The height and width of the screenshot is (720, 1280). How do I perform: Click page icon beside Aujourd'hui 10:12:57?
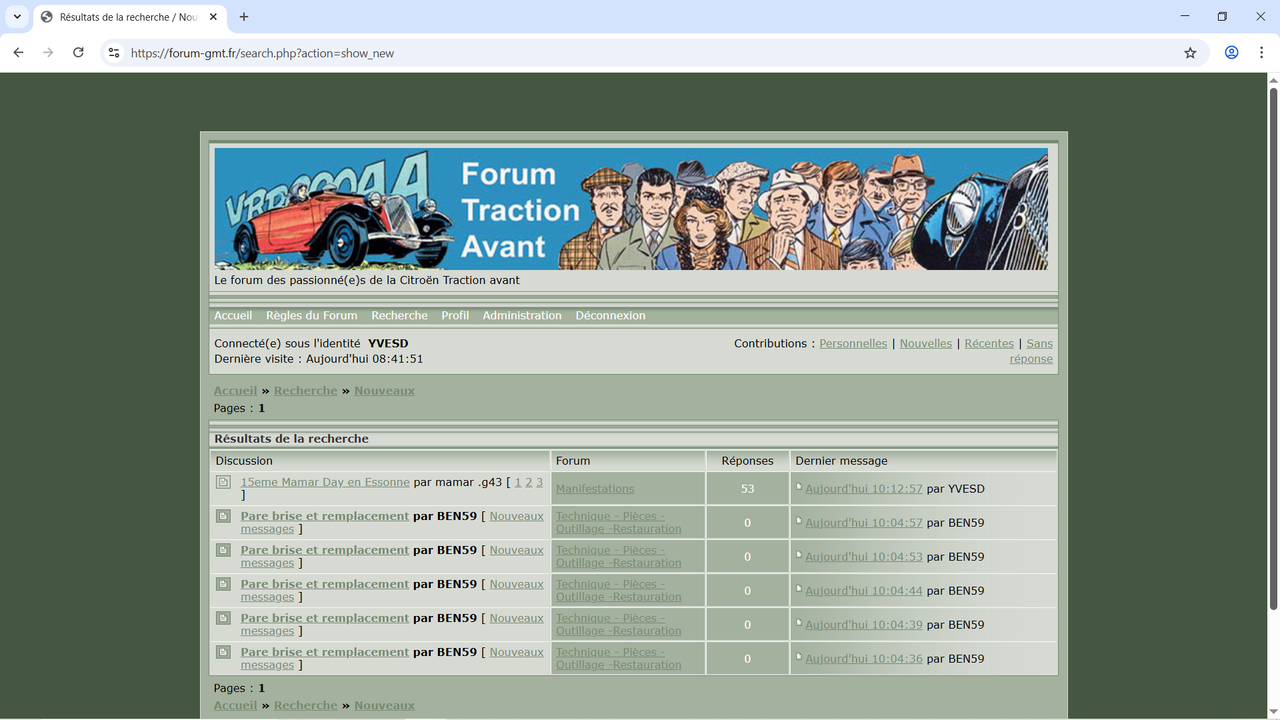(799, 487)
